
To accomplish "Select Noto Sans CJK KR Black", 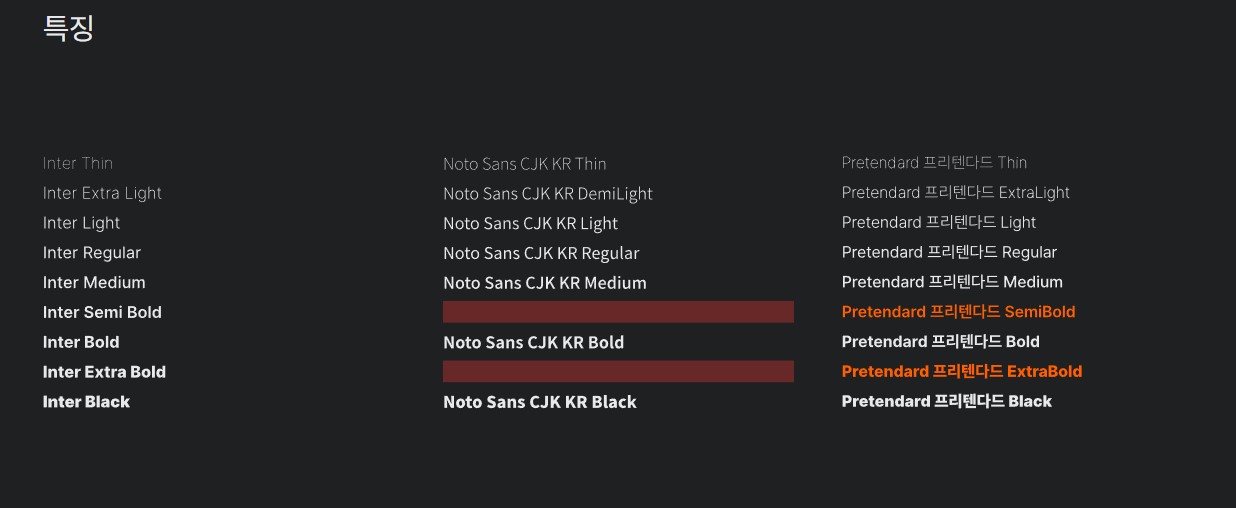I will pyautogui.click(x=540, y=402).
